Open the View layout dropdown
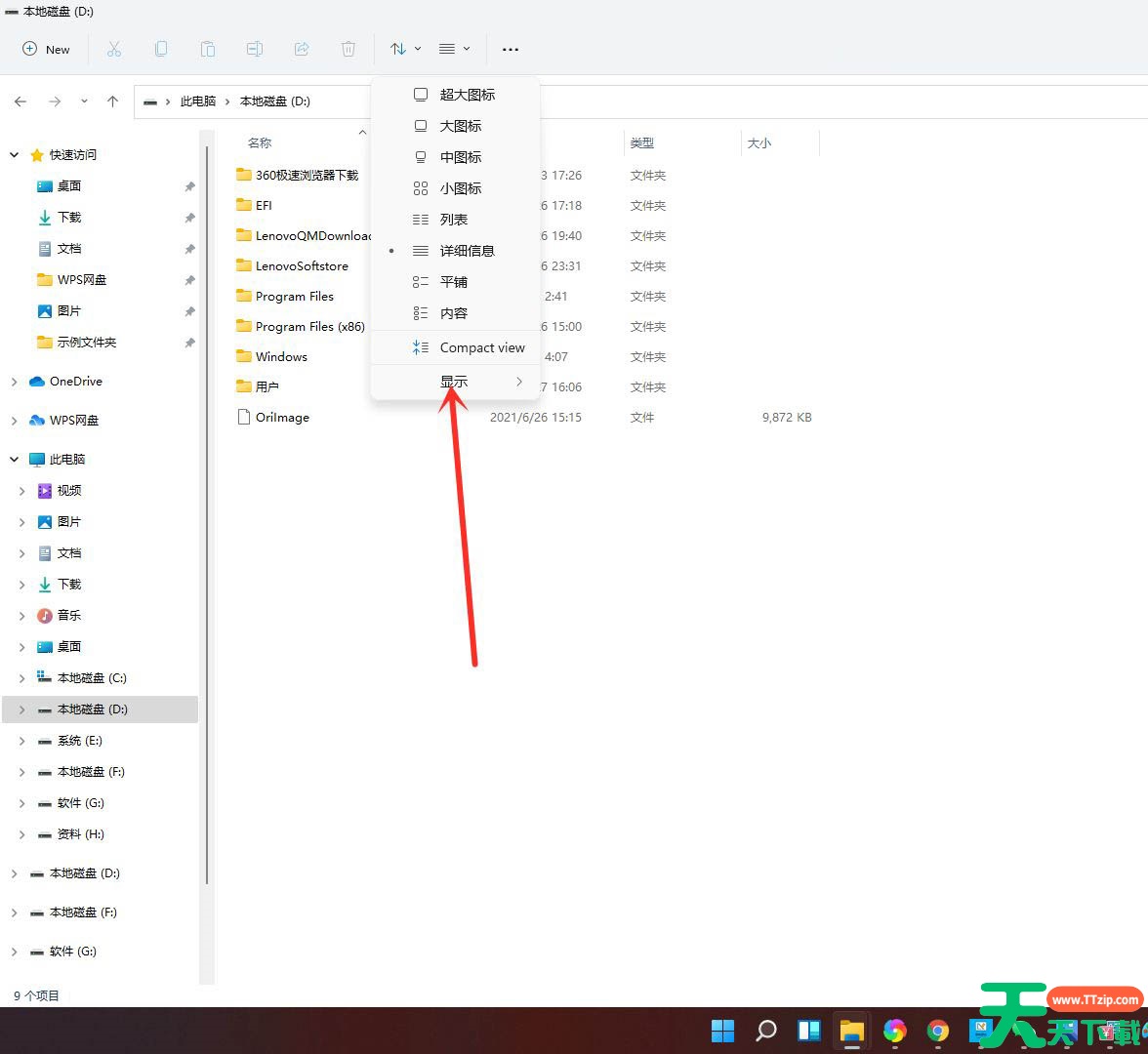The image size is (1148, 1054). click(x=454, y=49)
